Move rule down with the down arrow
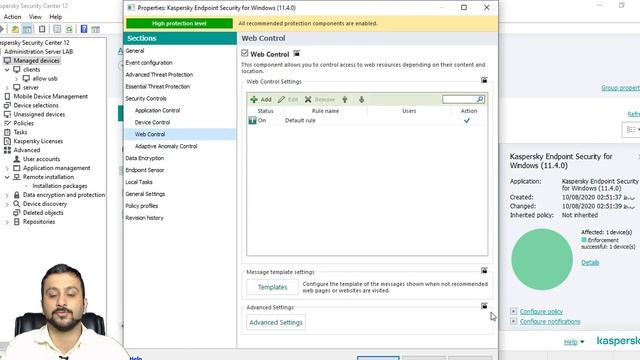 point(362,99)
